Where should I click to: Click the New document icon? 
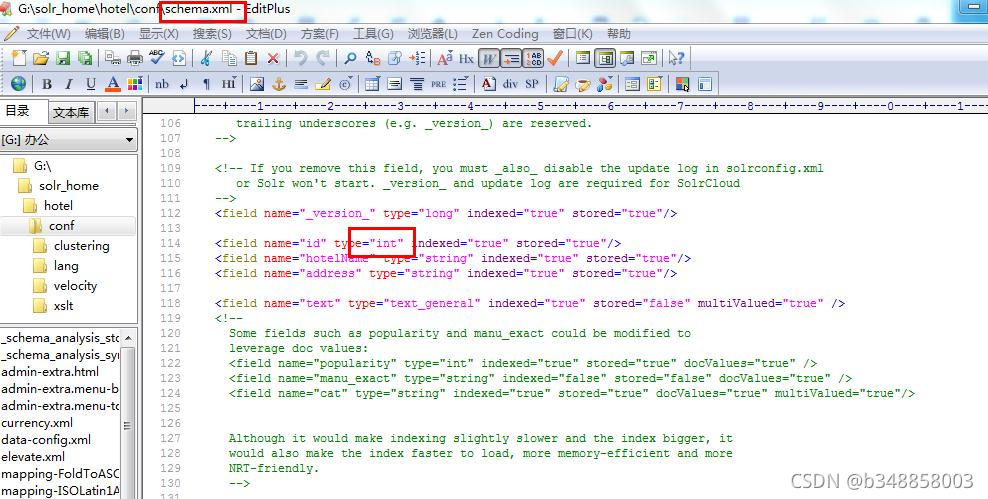[20, 58]
